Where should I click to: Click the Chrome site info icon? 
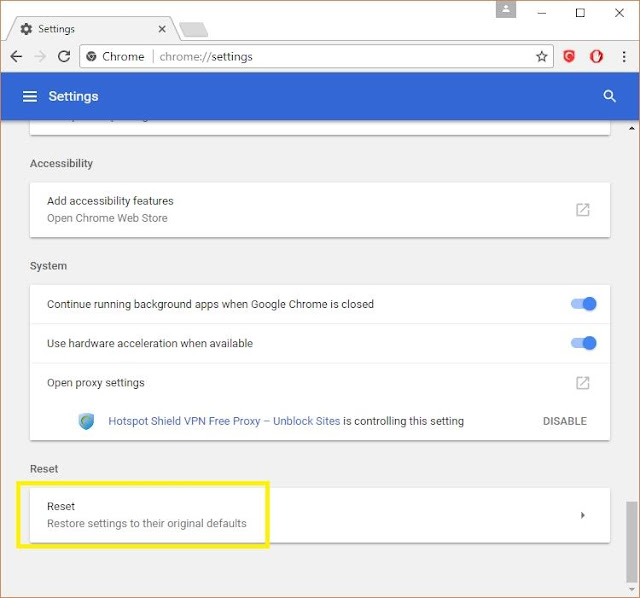tap(91, 56)
